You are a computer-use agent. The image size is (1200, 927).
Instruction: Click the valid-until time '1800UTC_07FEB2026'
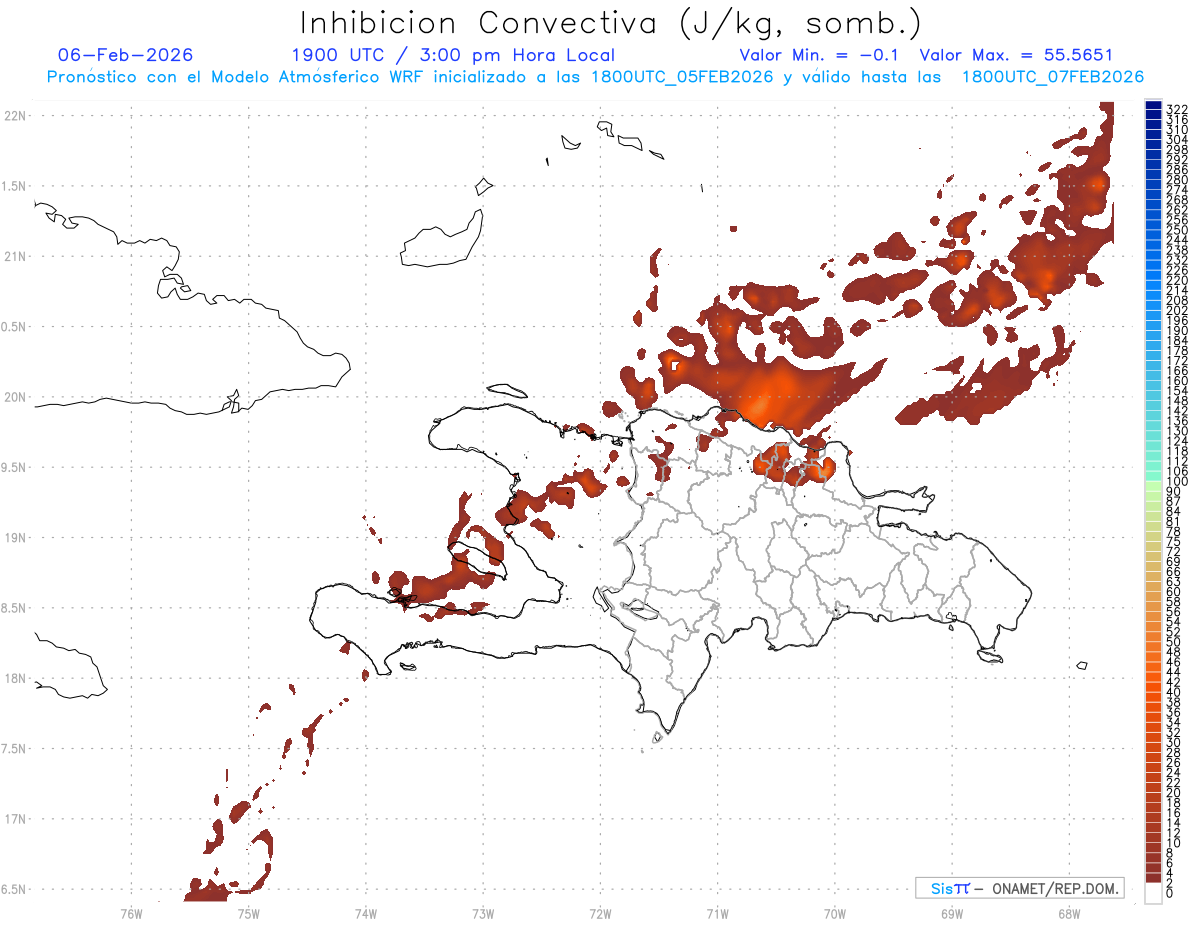coord(1052,77)
